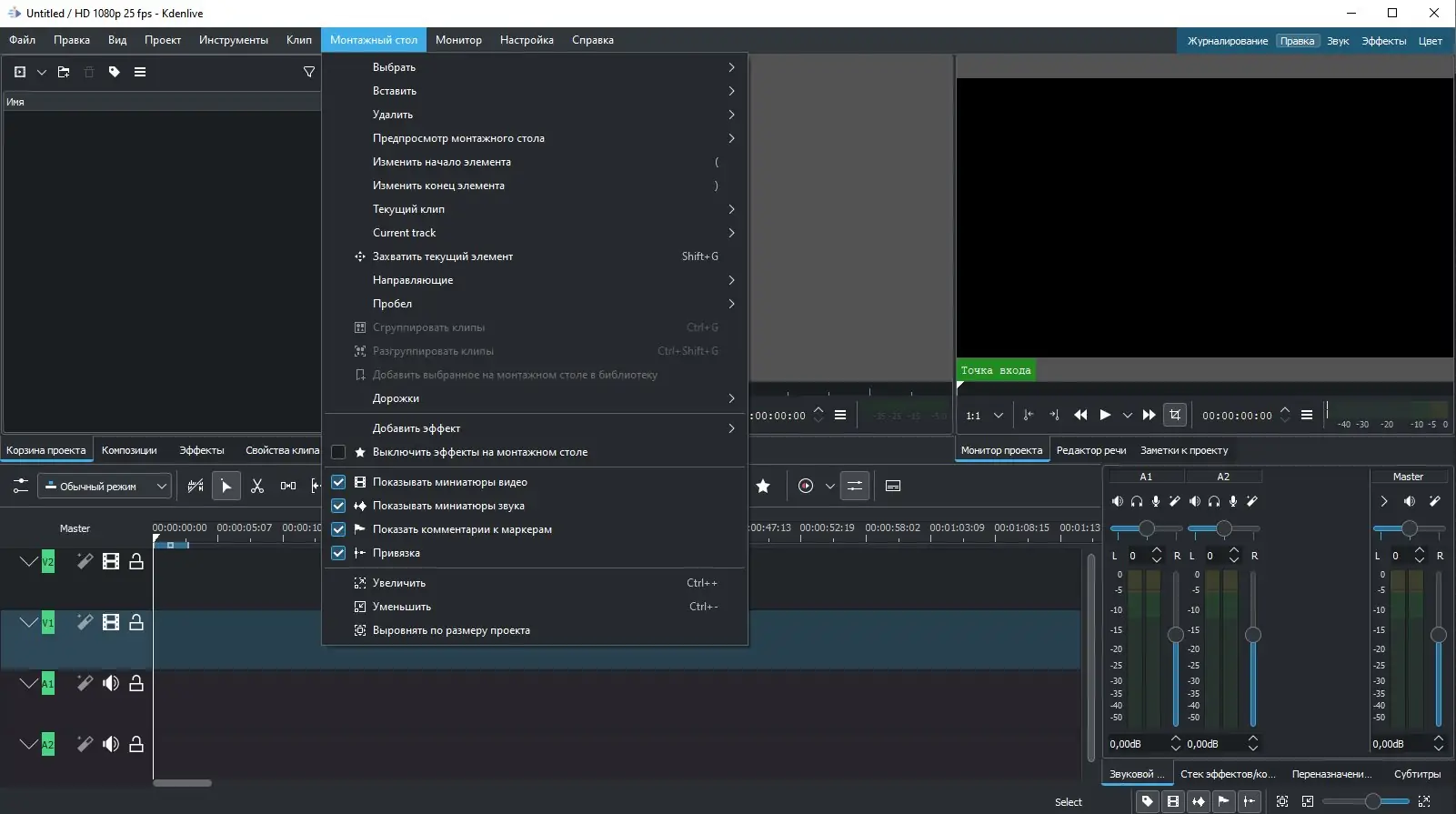
Task: Click the headphones solo icon for A1 mixer
Action: click(1137, 501)
